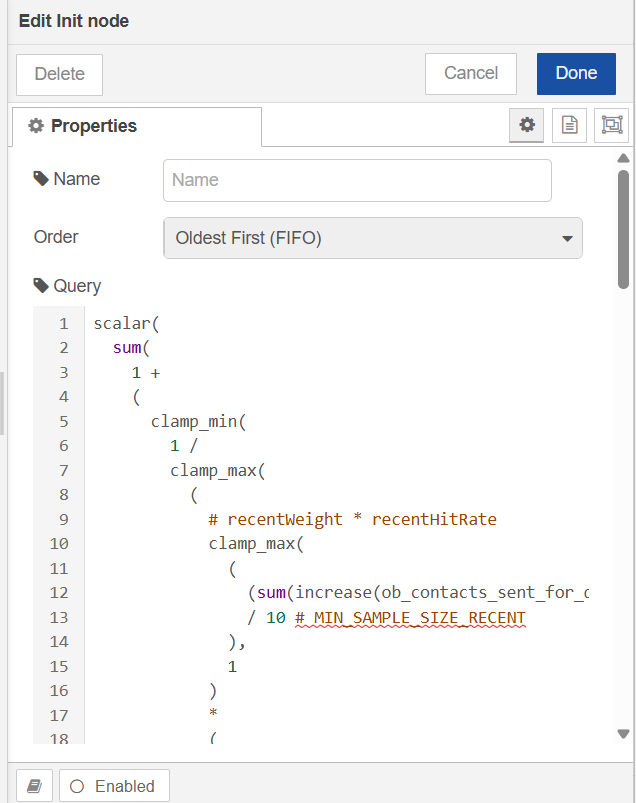Click the Order label
Screen dimensions: 636x803
coord(56,237)
